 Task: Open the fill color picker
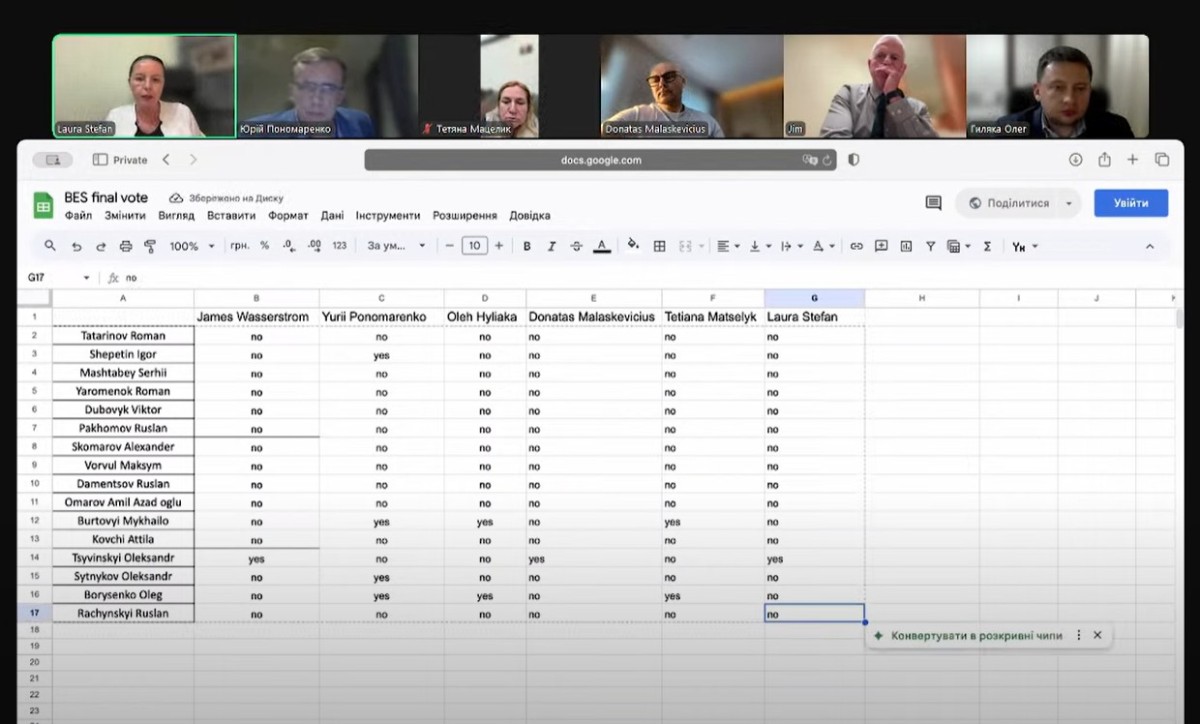tap(633, 245)
